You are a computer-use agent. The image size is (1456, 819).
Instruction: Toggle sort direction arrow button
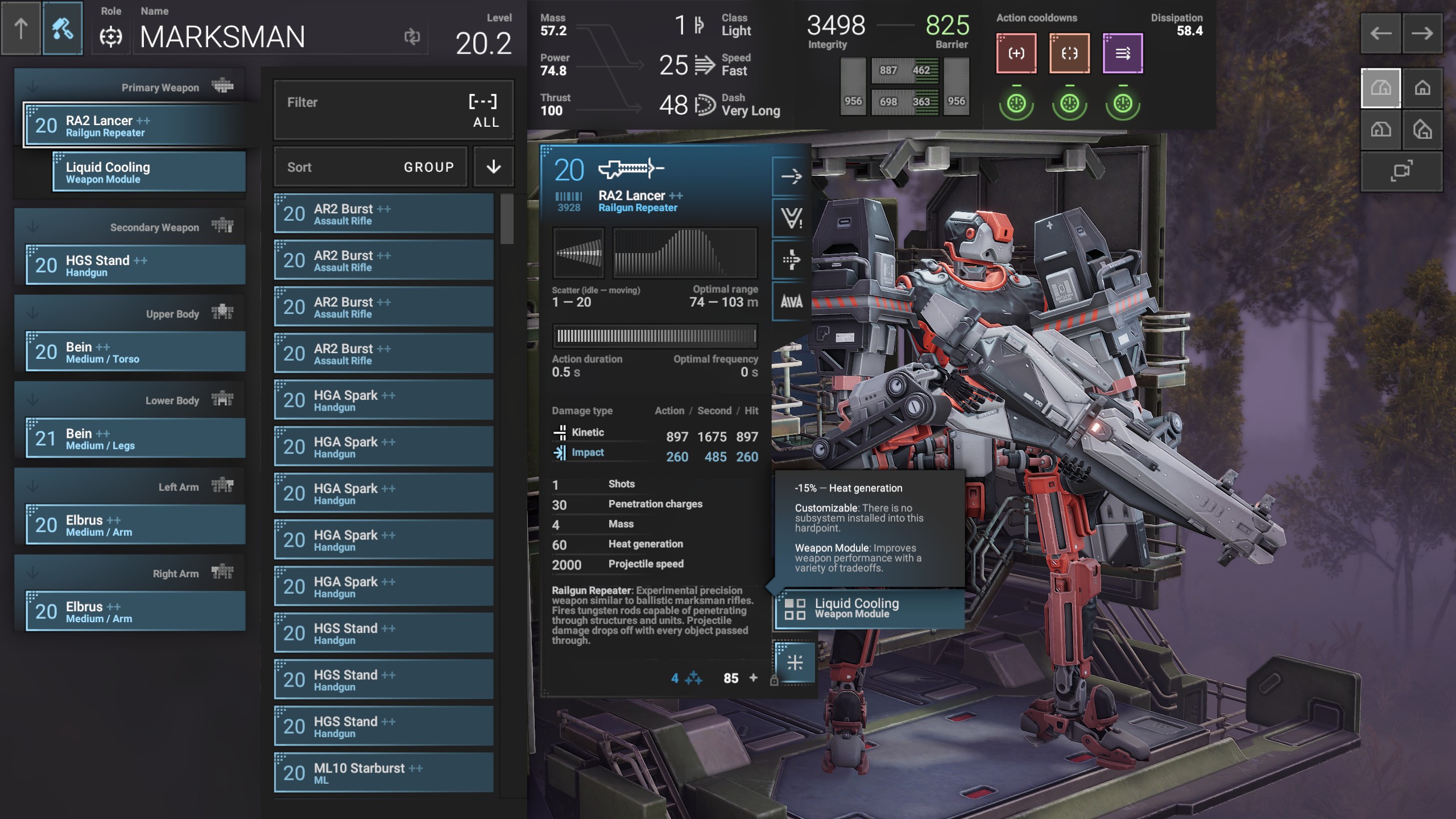coord(494,167)
